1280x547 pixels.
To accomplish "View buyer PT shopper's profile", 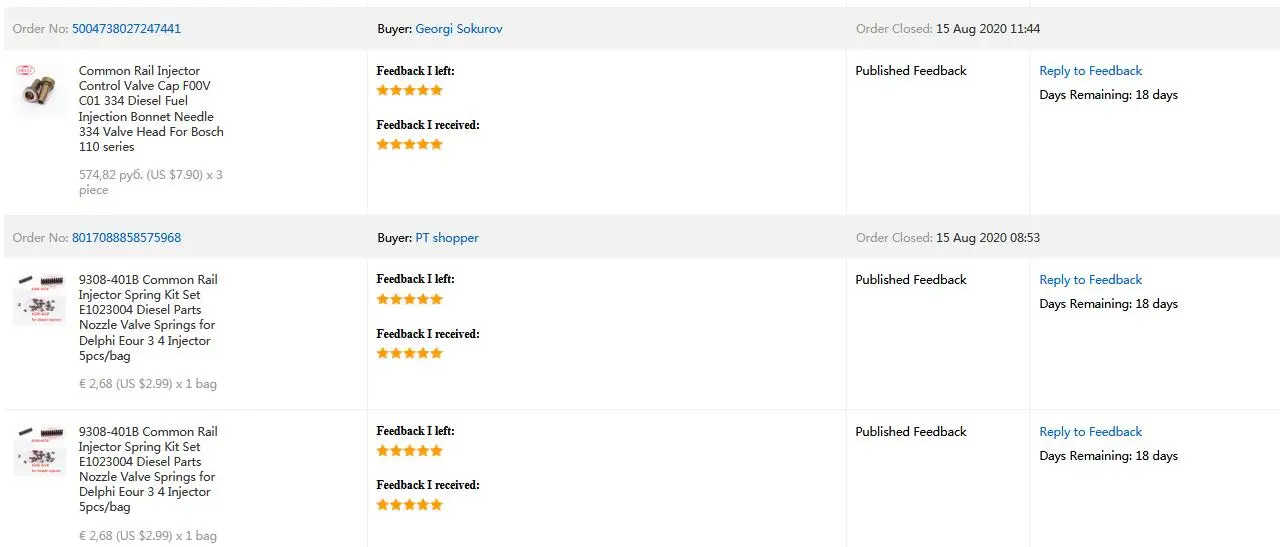I will [x=447, y=238].
